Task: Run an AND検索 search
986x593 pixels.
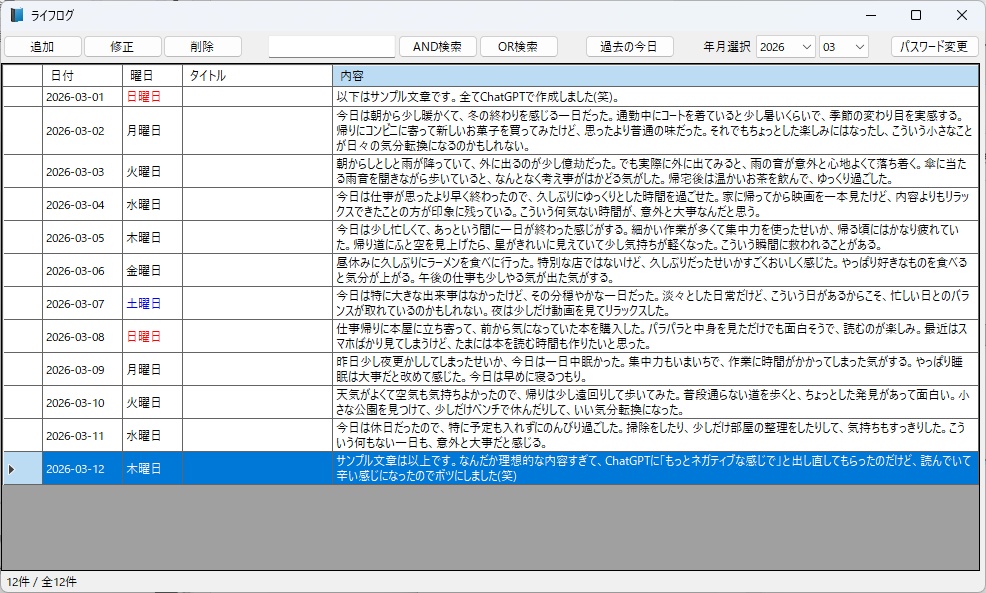Action: [x=437, y=46]
